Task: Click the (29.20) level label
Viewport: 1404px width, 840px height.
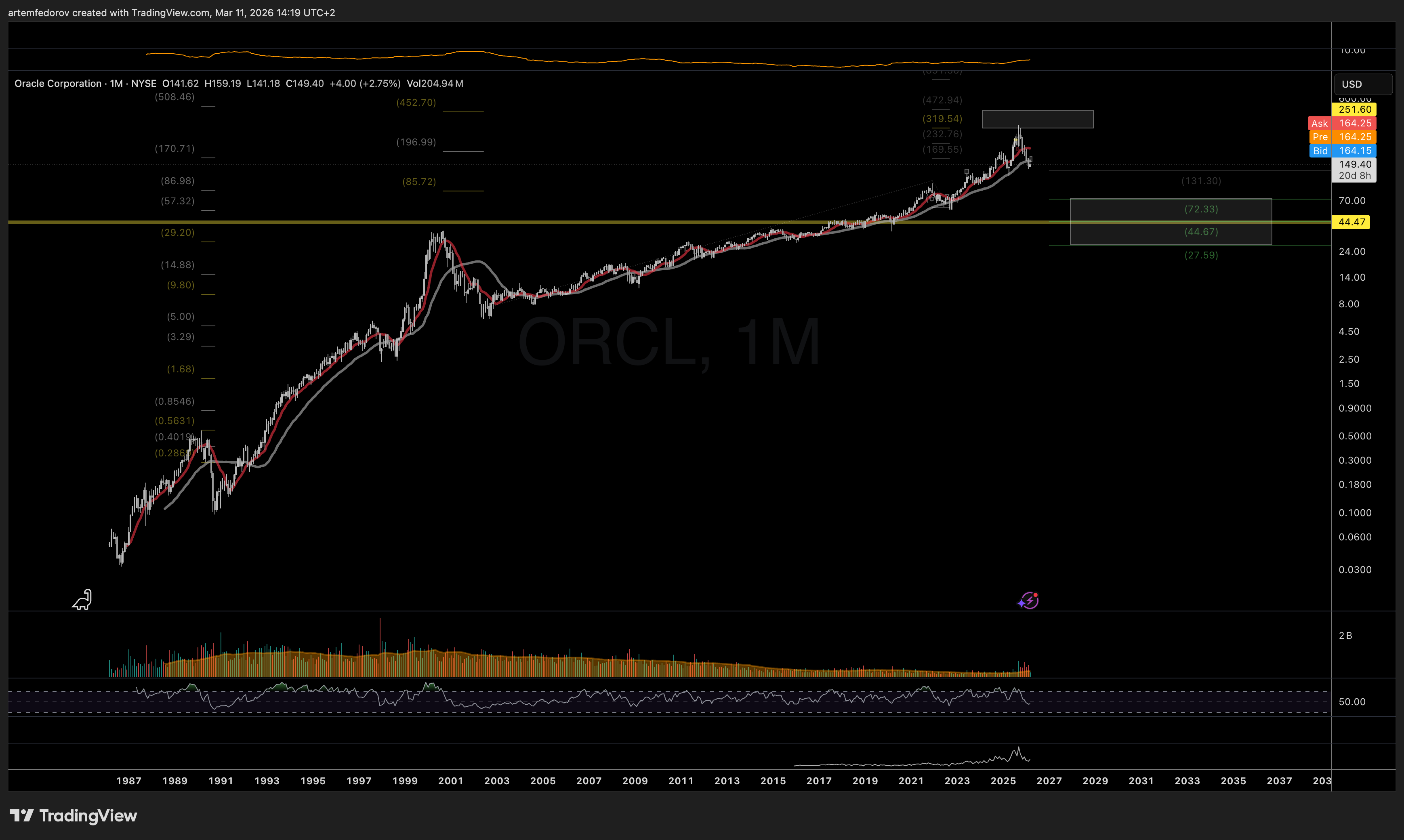Action: 177,233
